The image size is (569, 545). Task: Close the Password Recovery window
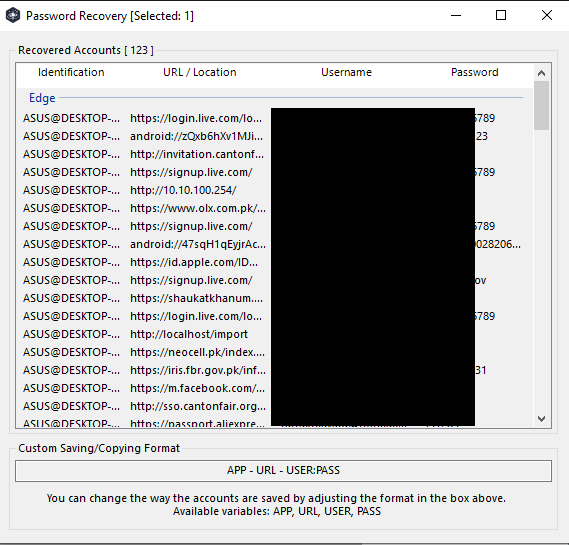point(547,15)
